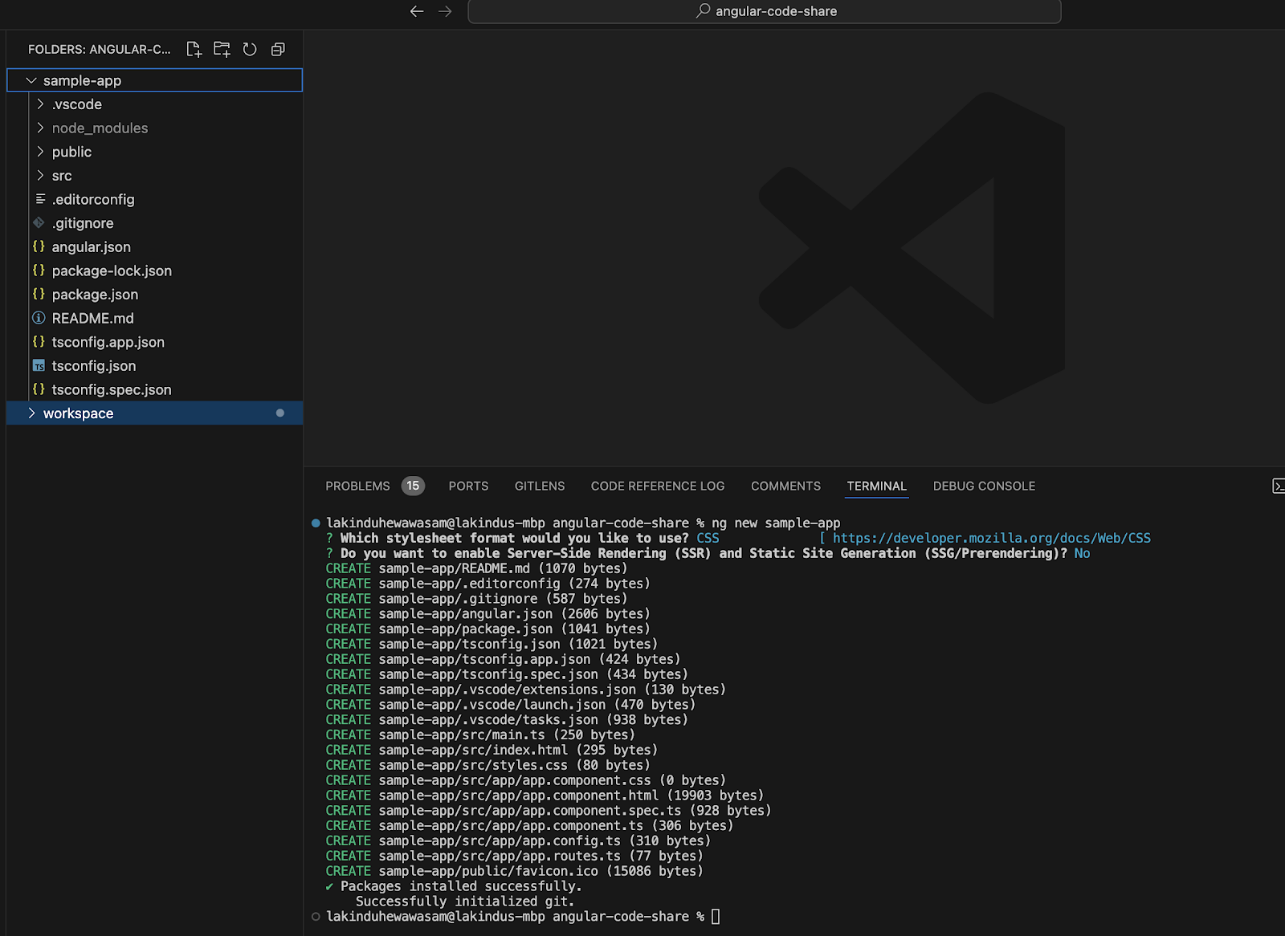The width and height of the screenshot is (1285, 936).
Task: Open the README.md file
Action: coord(92,318)
